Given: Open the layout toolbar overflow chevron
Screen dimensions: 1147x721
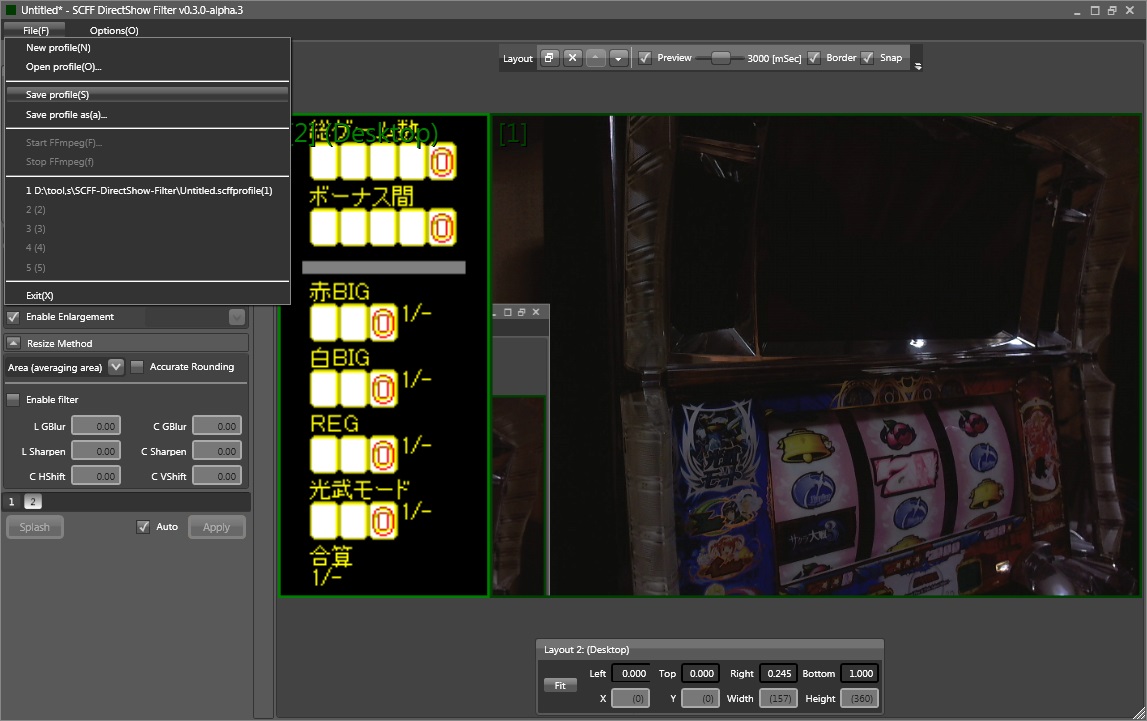Looking at the screenshot, I should click(918, 66).
